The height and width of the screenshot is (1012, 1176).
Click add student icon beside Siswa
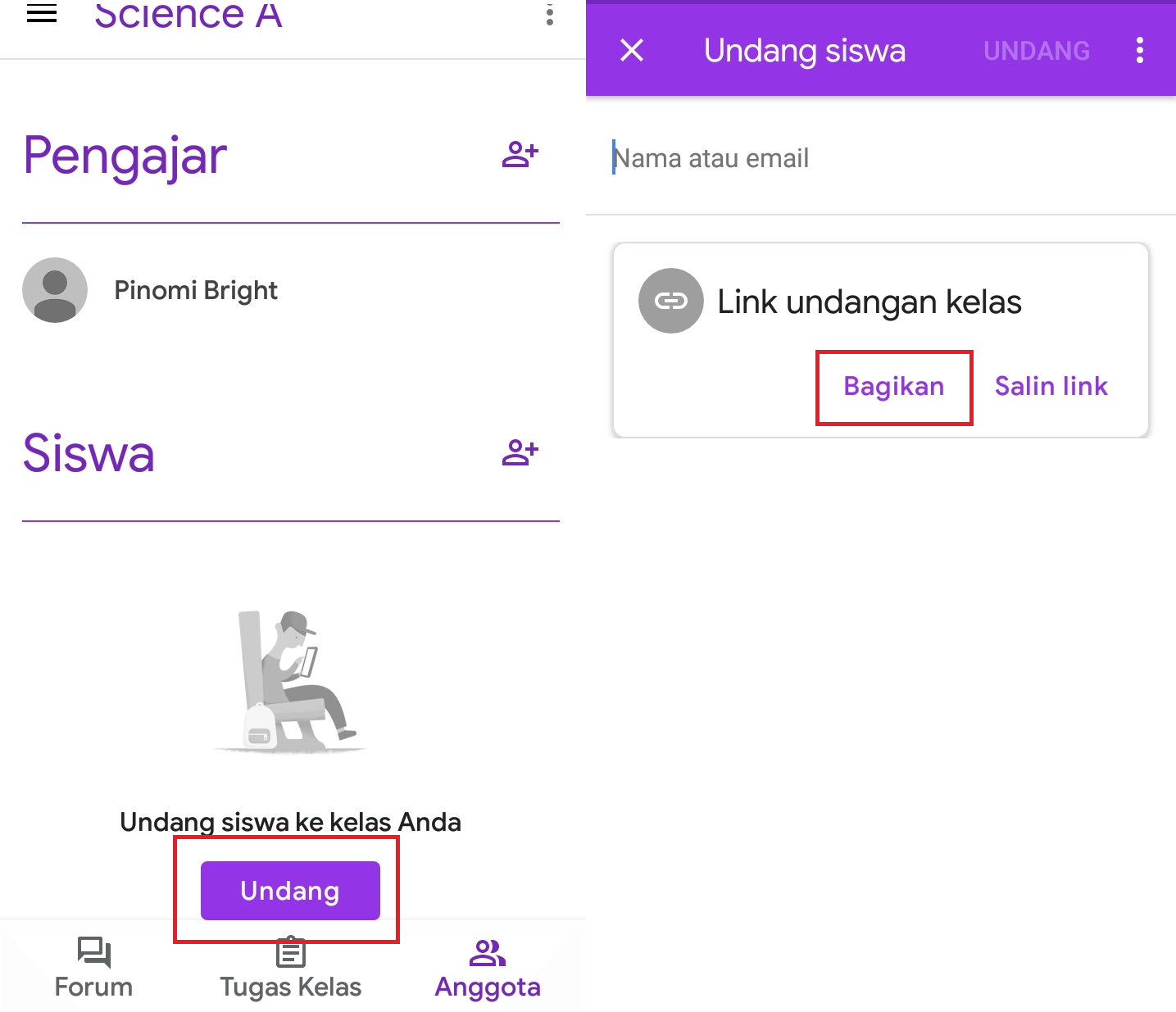coord(520,452)
